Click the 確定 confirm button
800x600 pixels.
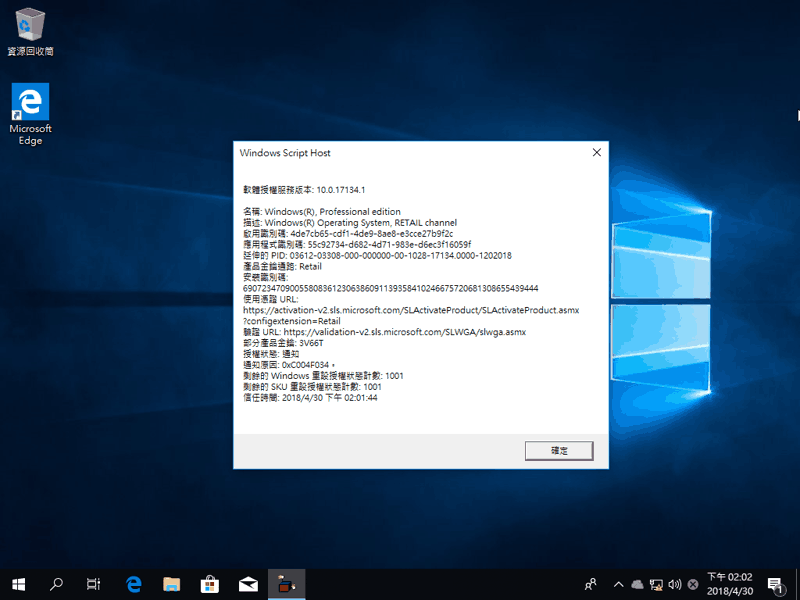coord(559,451)
